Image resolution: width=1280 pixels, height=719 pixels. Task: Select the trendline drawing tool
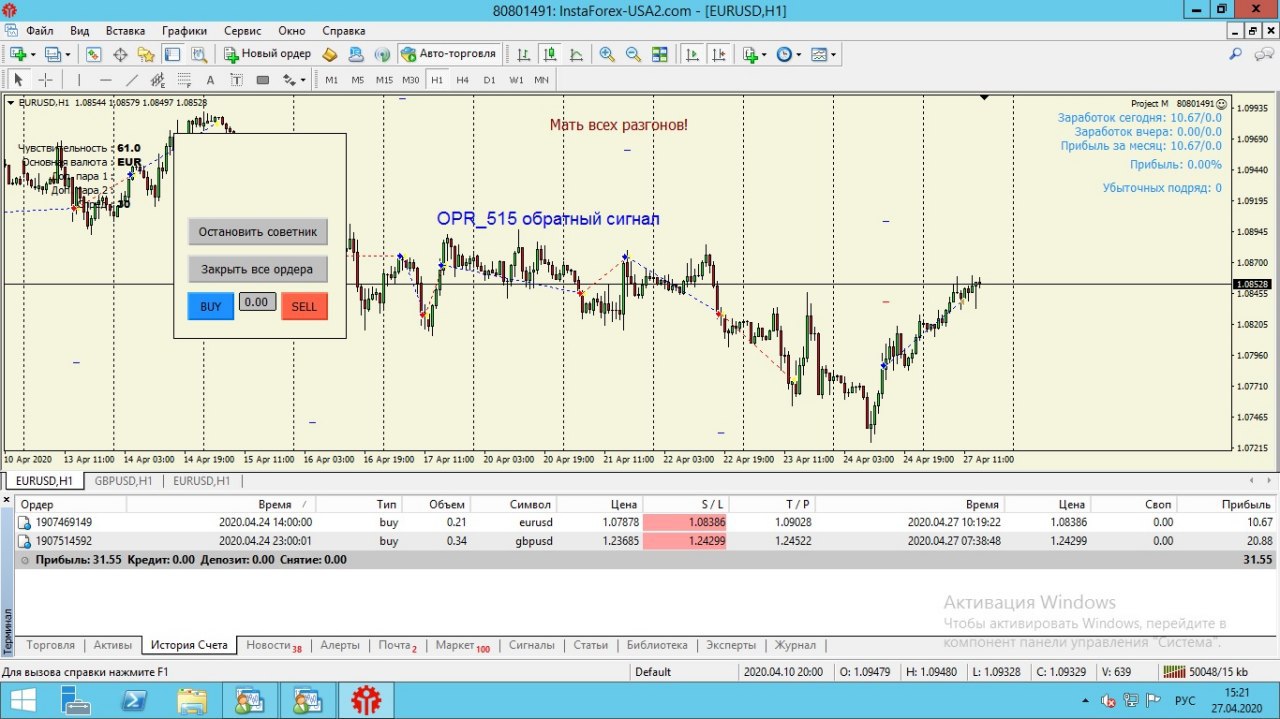131,80
